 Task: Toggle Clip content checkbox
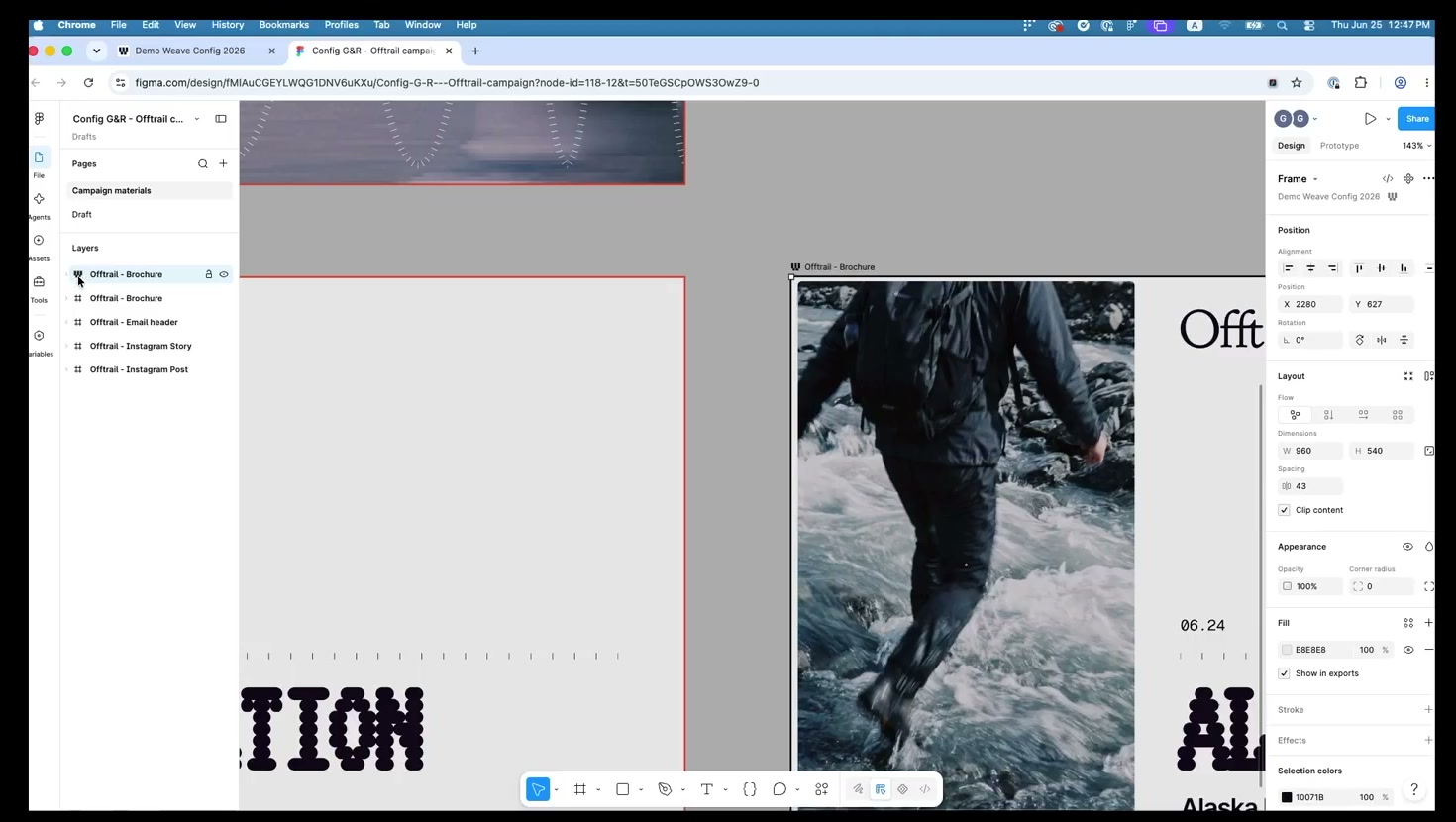click(1285, 510)
